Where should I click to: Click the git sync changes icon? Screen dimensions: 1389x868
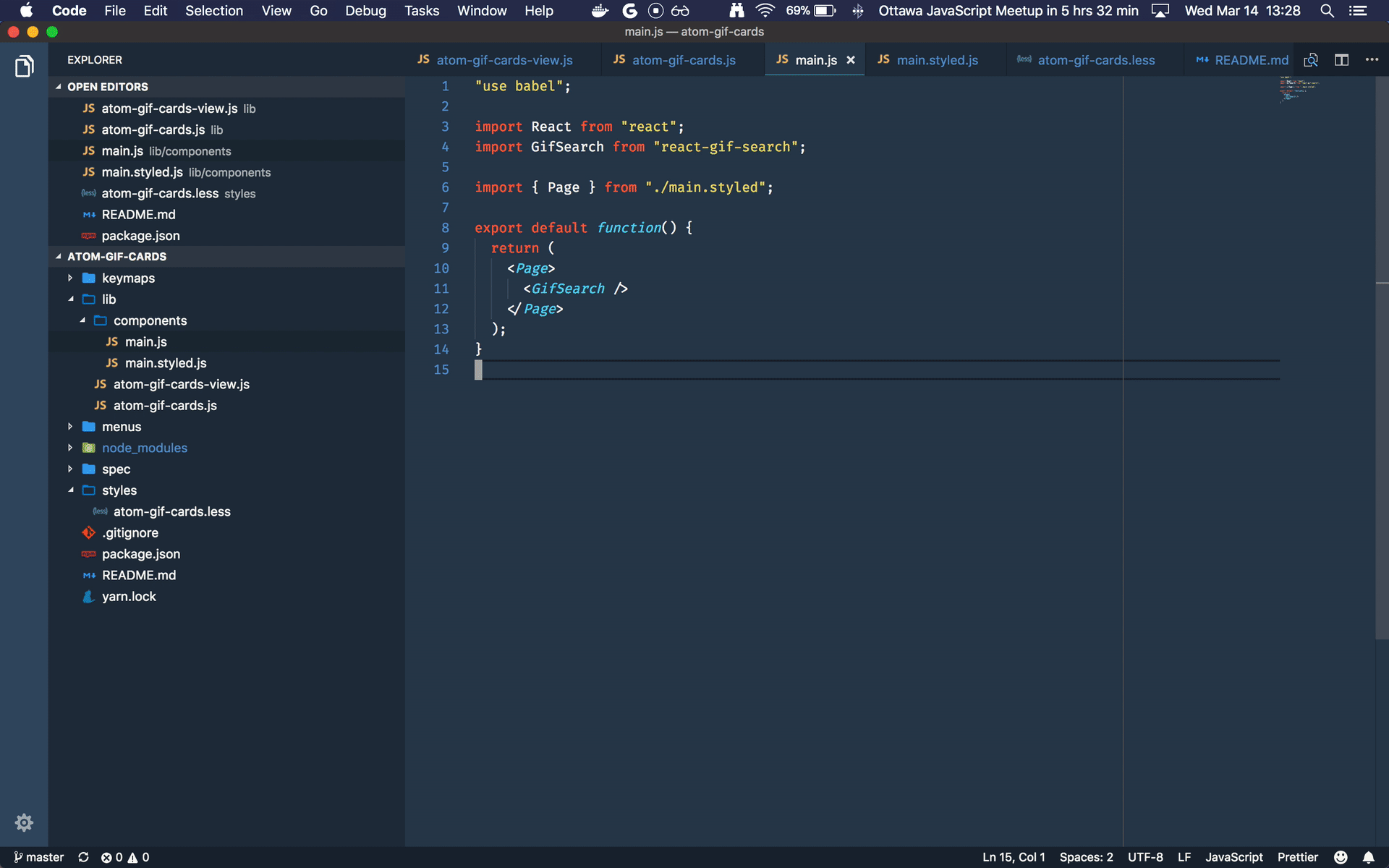tap(83, 857)
